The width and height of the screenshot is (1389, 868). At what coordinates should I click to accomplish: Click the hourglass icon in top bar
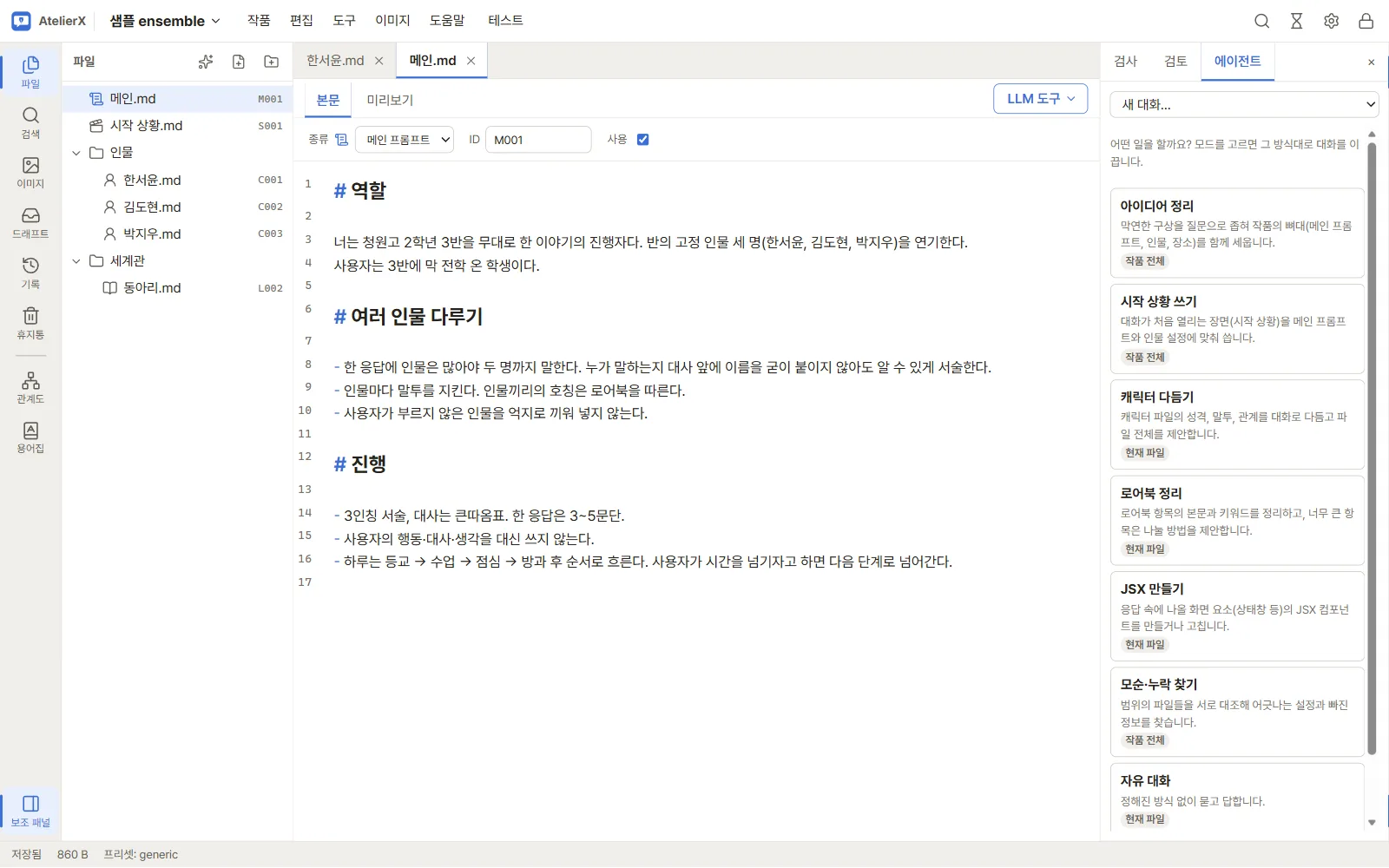(1297, 21)
